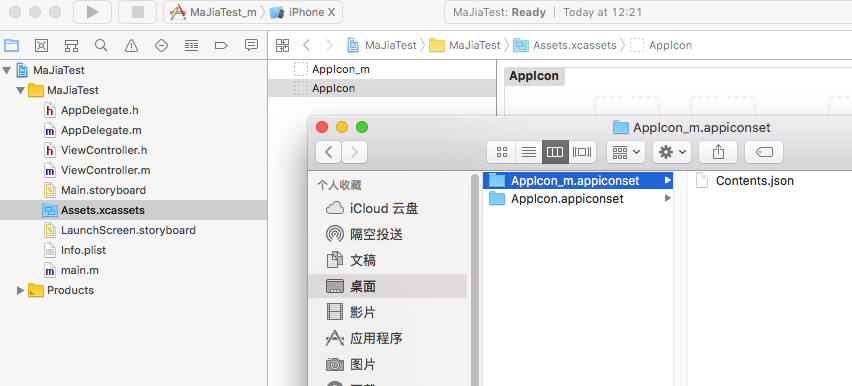
Task: Click the AppIcon title in asset editor
Action: point(534,76)
